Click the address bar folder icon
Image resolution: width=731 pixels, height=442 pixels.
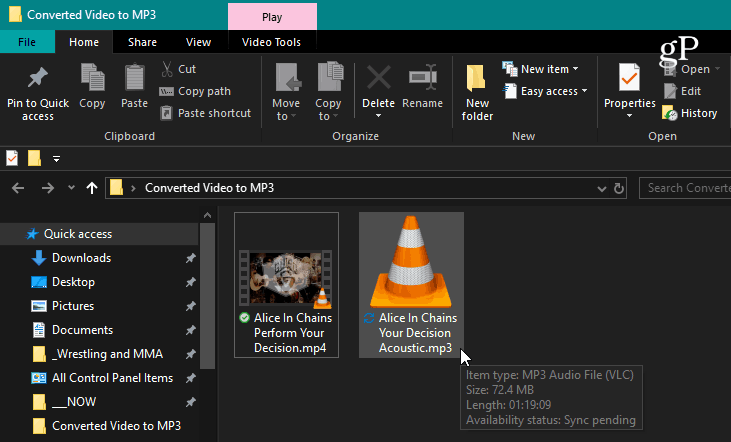click(117, 187)
